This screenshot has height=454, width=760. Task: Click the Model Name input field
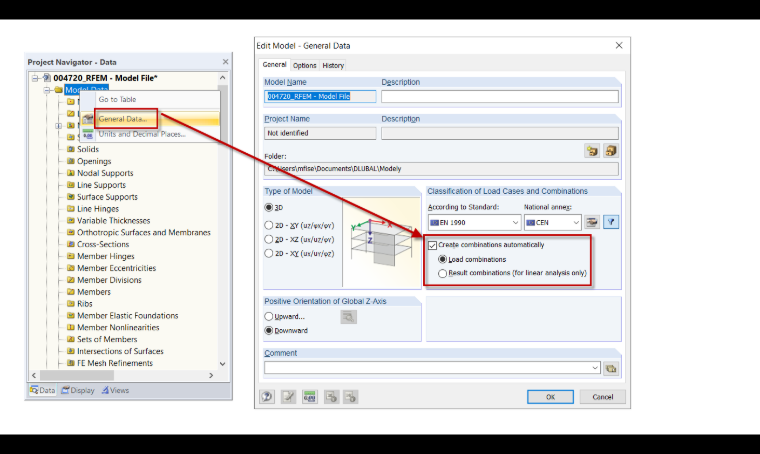(320, 96)
